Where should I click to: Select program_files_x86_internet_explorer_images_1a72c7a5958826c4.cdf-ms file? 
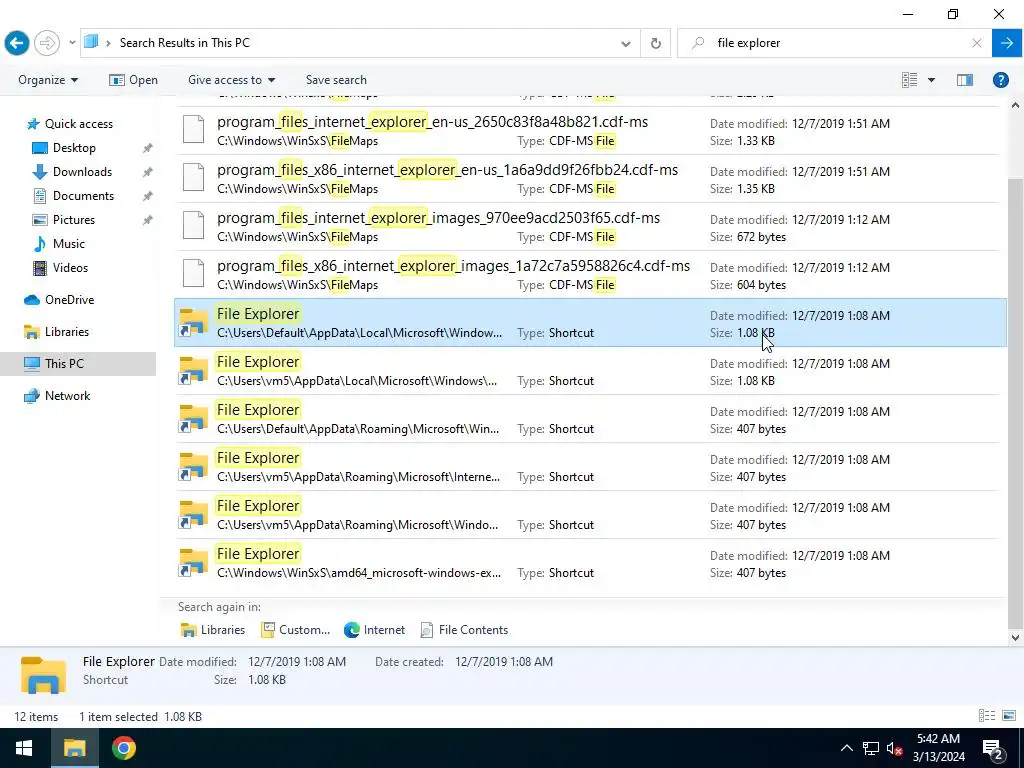[x=588, y=275]
